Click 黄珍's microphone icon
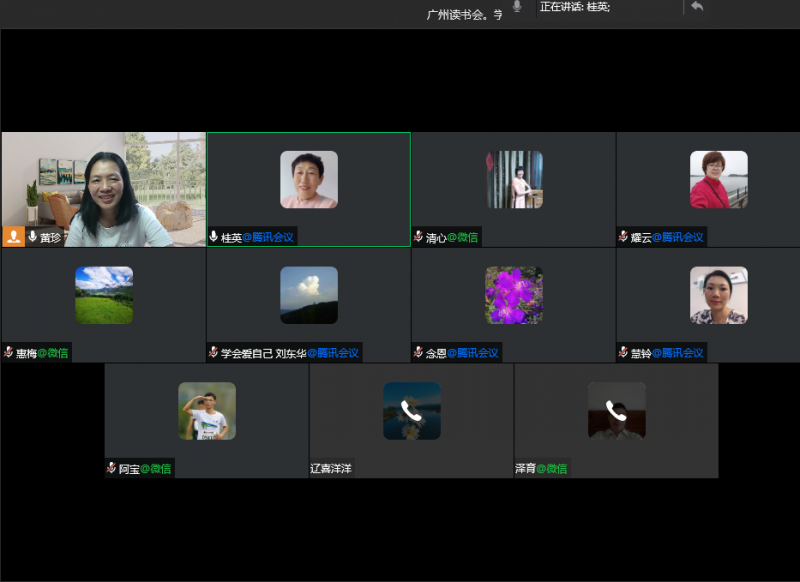Viewport: 800px width, 582px height. tap(33, 237)
